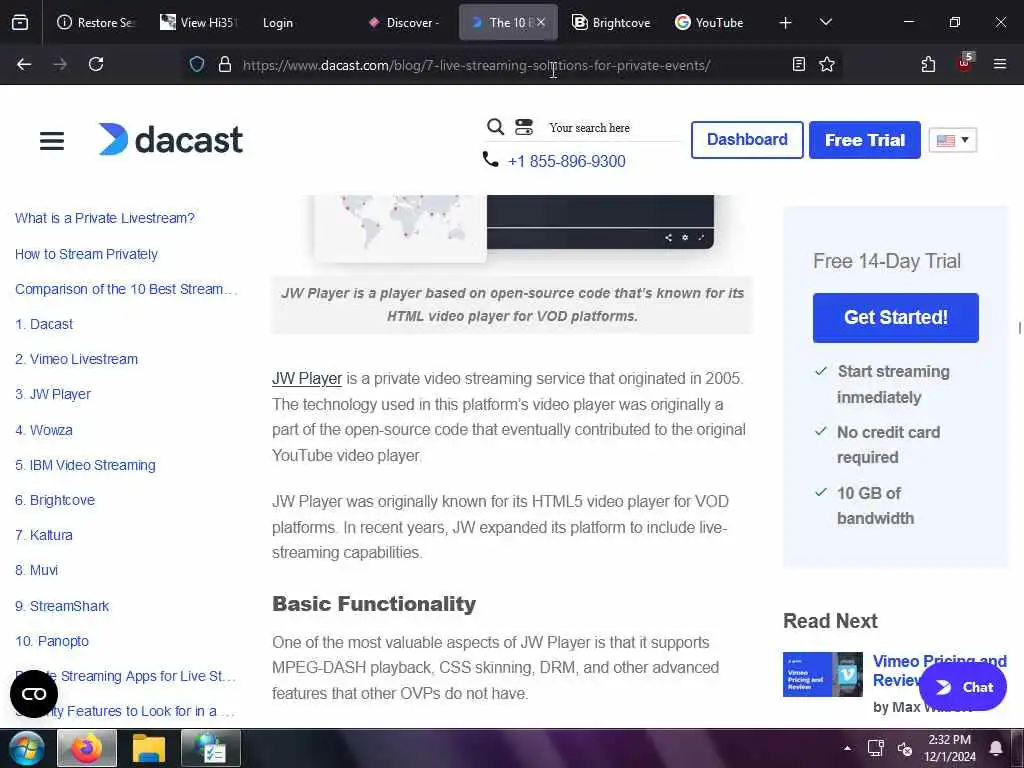This screenshot has height=768, width=1024.
Task: Click the Vimeo Pricing thumbnail image
Action: pyautogui.click(x=823, y=675)
